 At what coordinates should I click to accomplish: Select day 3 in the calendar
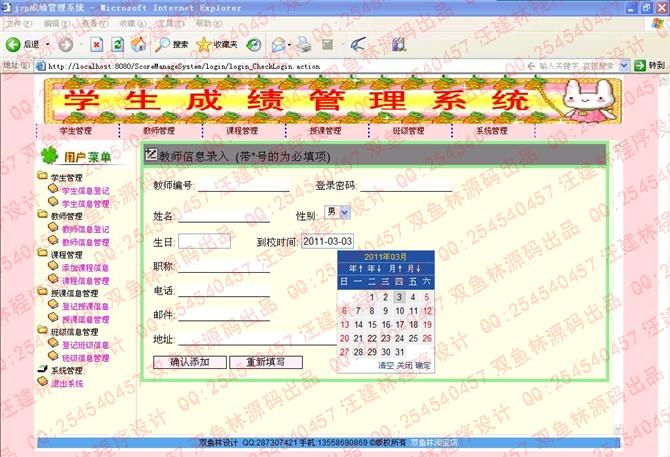click(x=399, y=297)
